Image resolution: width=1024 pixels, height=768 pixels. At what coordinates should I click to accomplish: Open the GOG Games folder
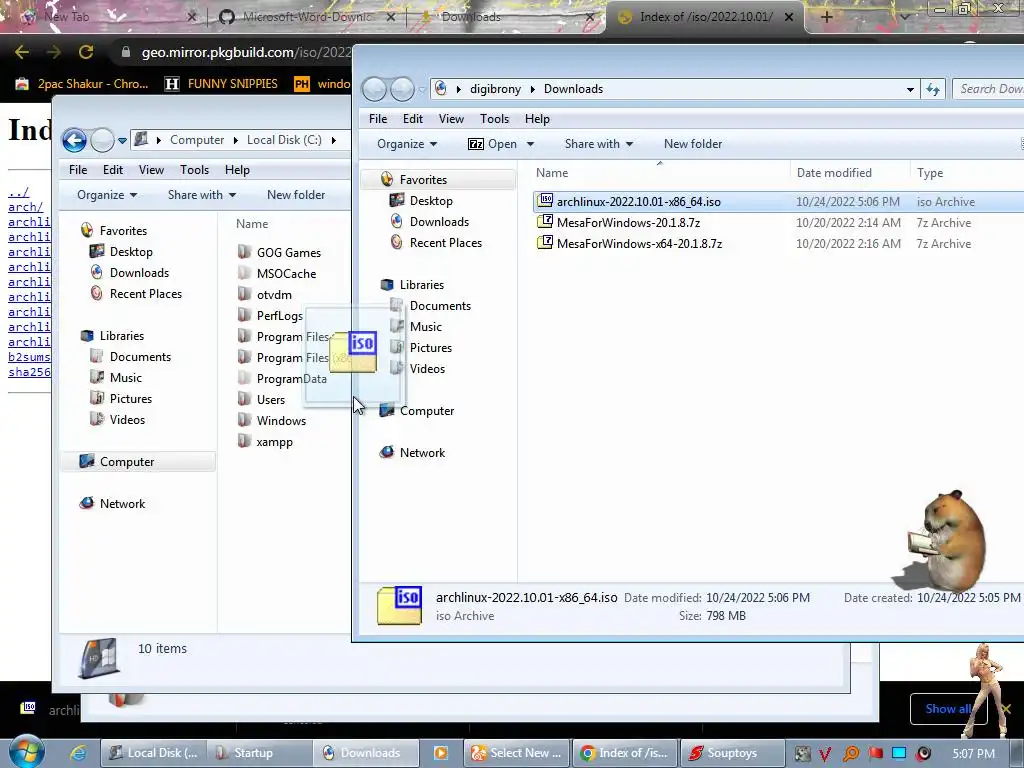tap(288, 253)
